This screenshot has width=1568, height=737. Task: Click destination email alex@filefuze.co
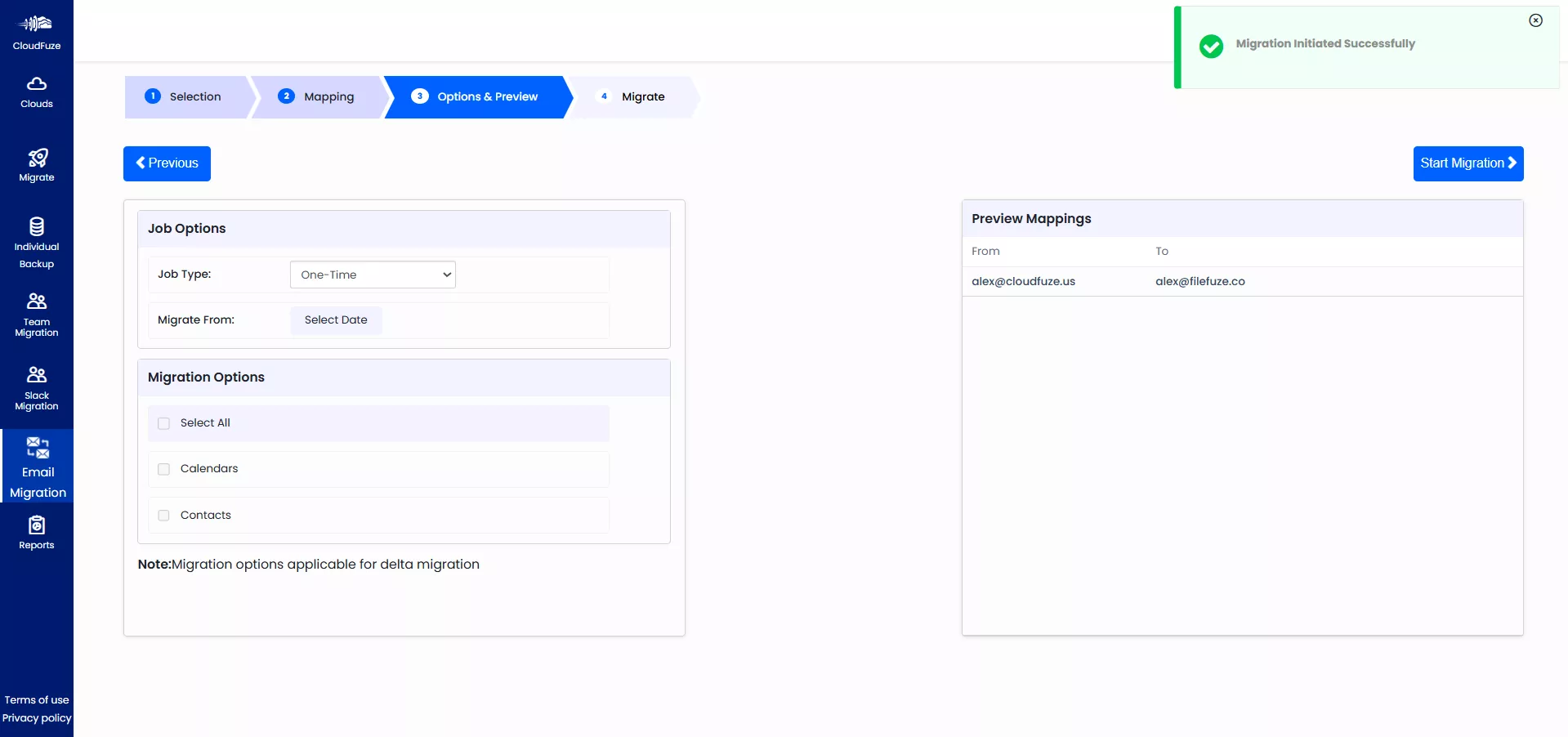[x=1200, y=281]
